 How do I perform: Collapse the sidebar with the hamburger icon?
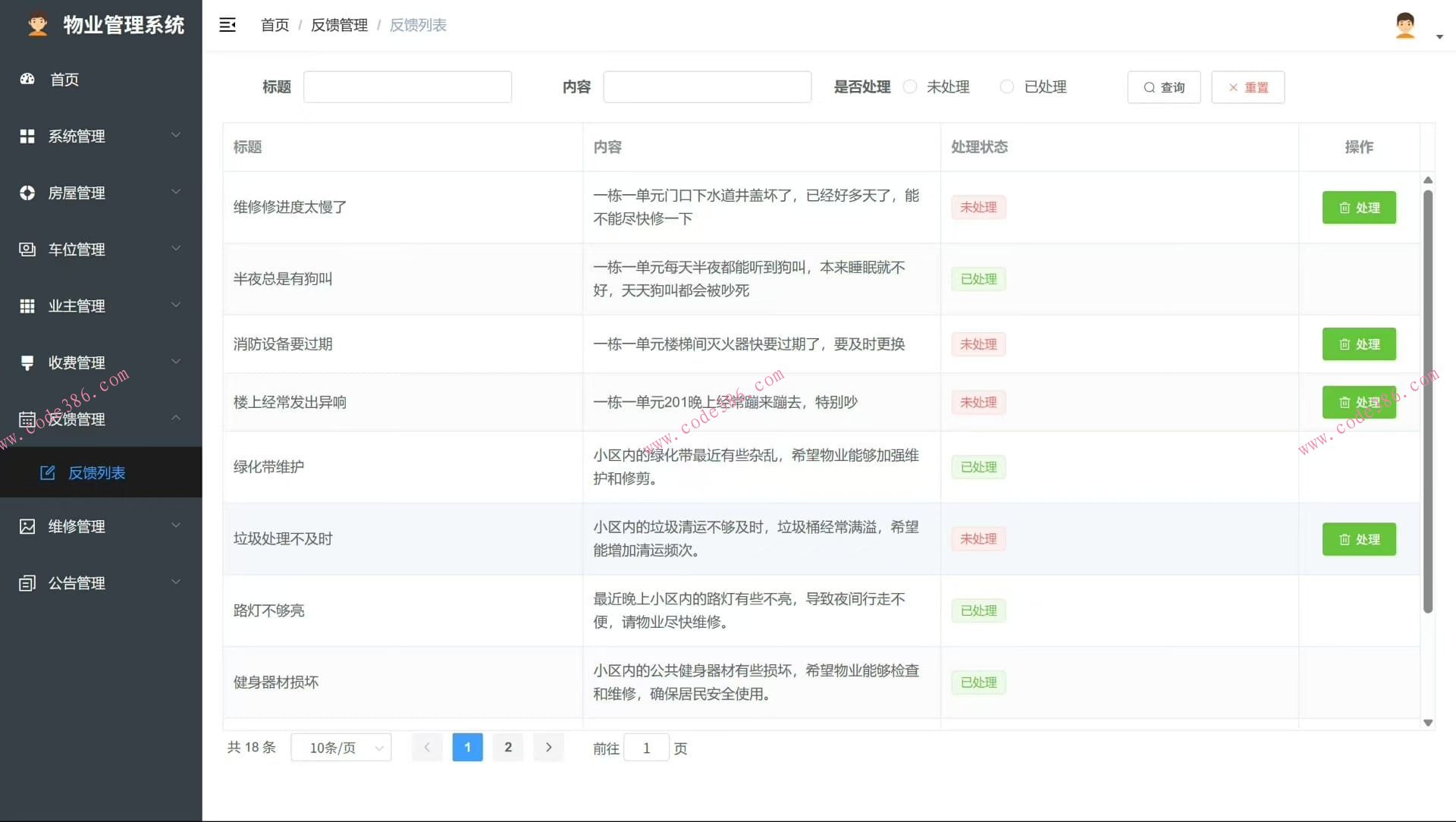[227, 24]
